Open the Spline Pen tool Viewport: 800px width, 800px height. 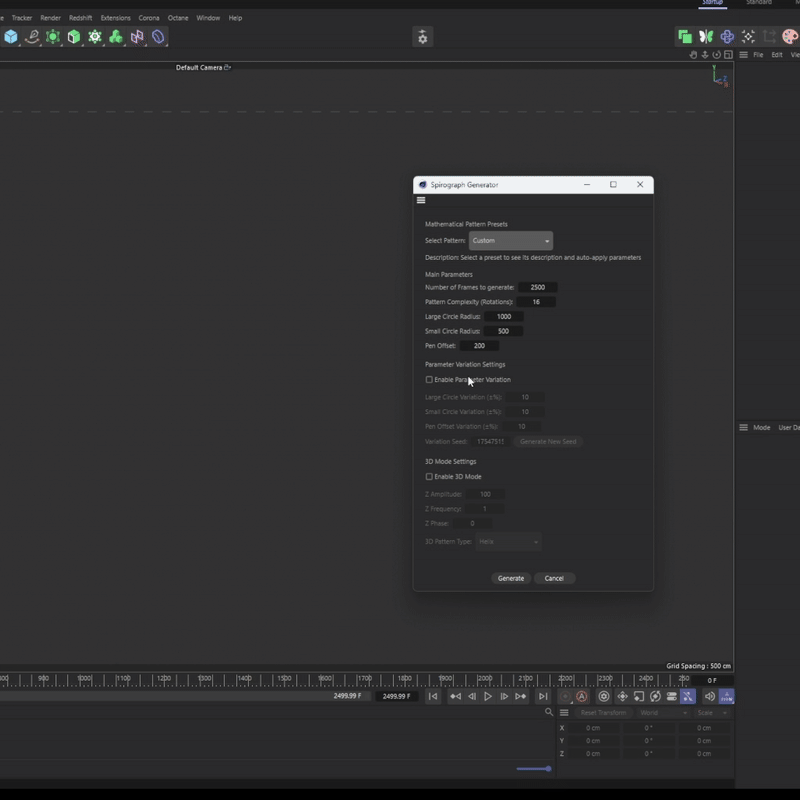point(32,37)
